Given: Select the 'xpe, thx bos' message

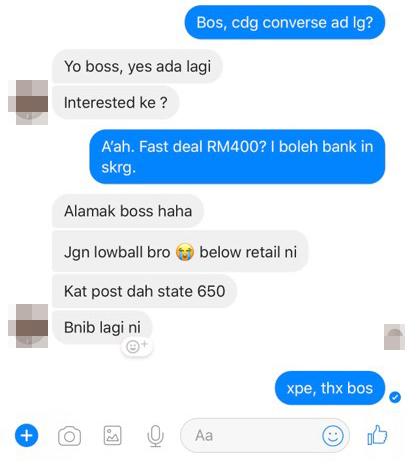Looking at the screenshot, I should [330, 388].
